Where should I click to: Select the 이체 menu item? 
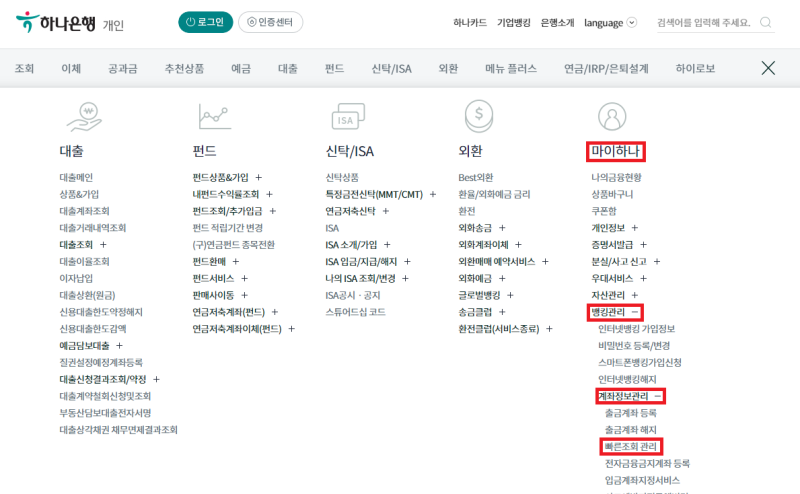pyautogui.click(x=71, y=68)
